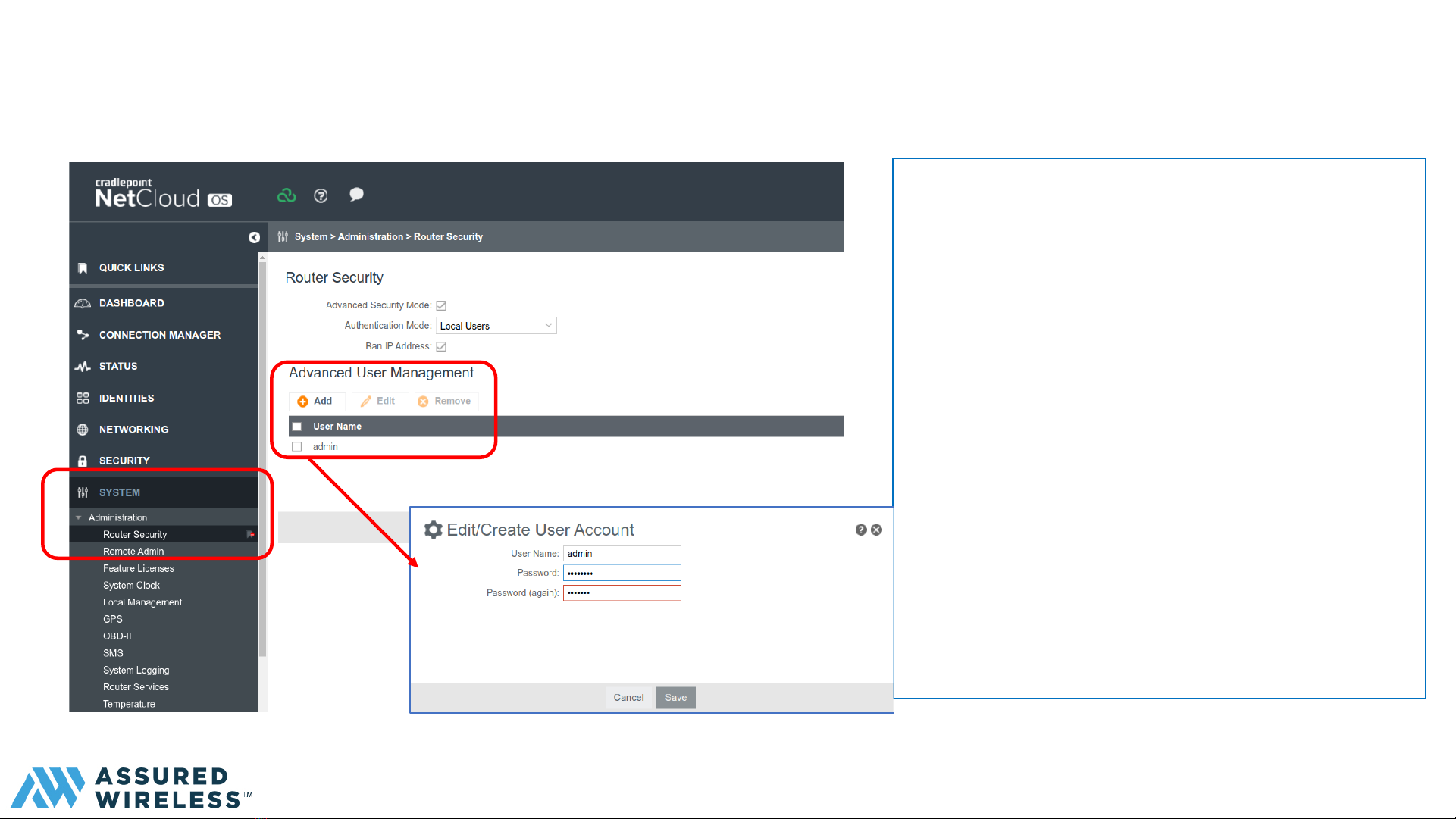Viewport: 1456px width, 819px height.
Task: Open SMS settings in sidebar
Action: coord(113,653)
